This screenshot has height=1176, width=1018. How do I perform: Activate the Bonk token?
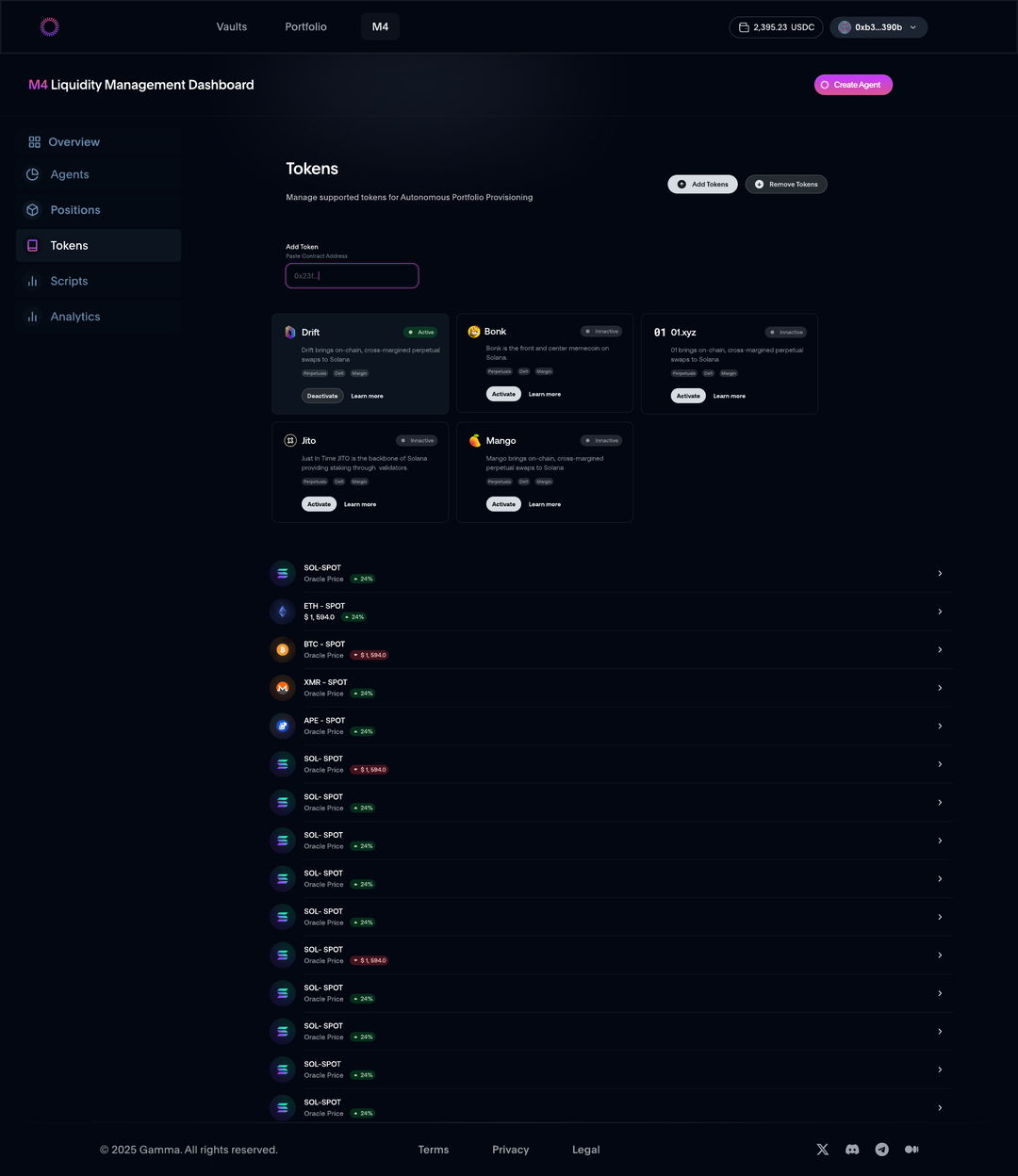503,394
